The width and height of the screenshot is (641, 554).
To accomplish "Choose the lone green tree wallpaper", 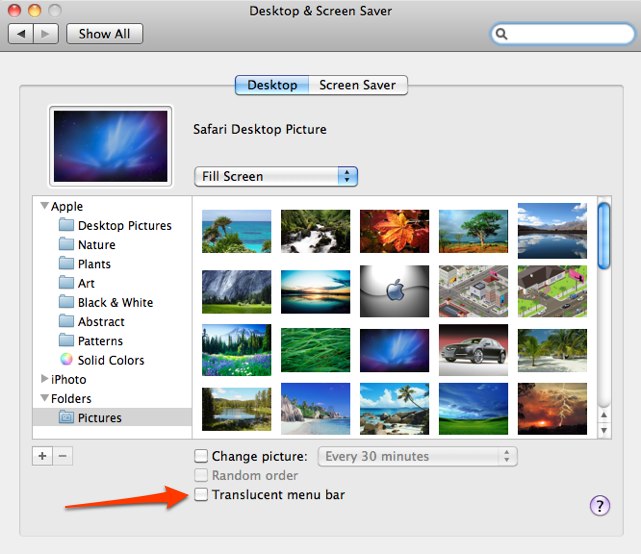I will pos(473,231).
